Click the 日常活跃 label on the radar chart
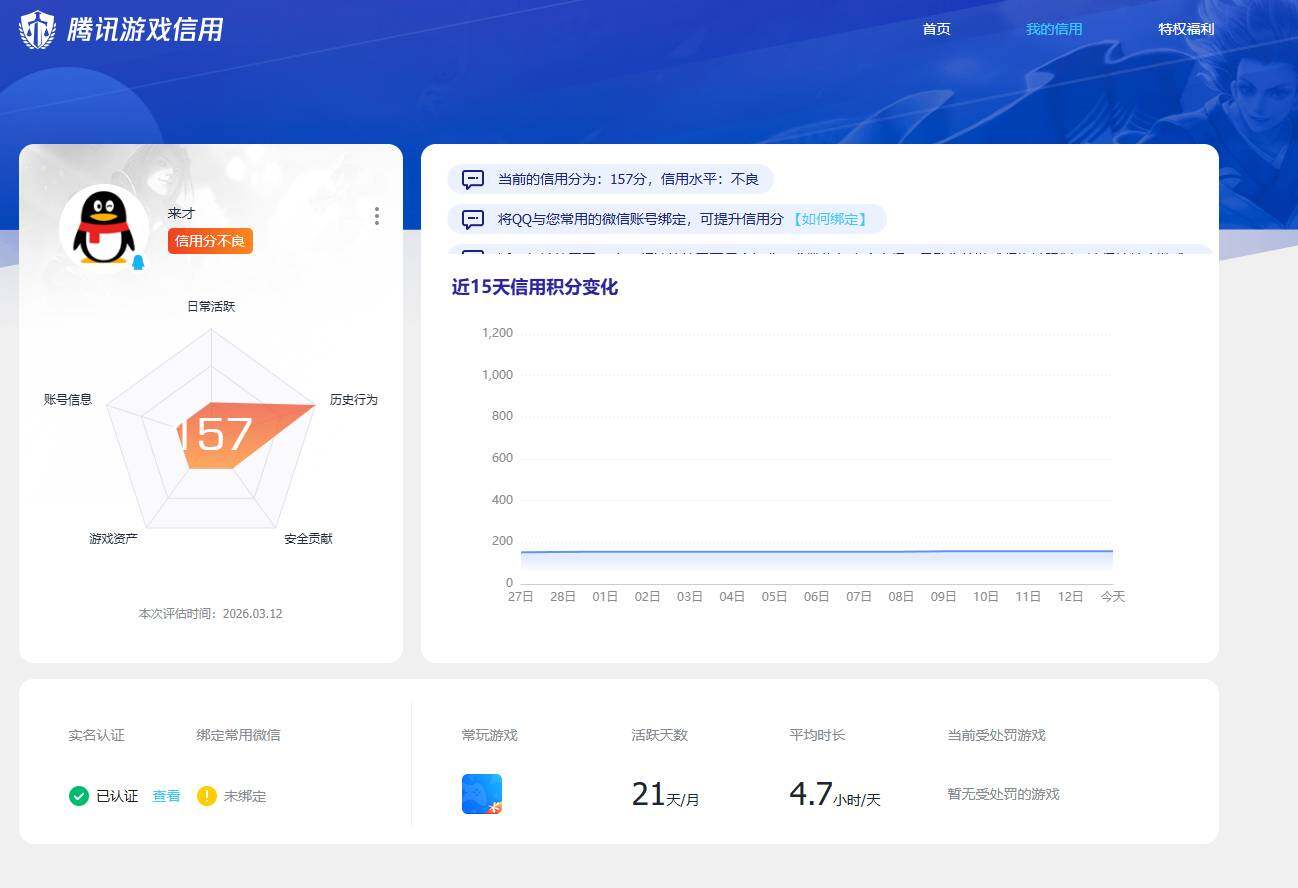1298x888 pixels. tap(211, 307)
